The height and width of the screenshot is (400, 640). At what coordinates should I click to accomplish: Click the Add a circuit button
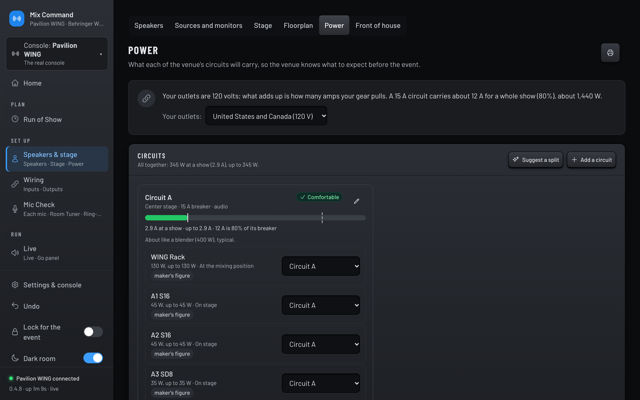pos(591,160)
